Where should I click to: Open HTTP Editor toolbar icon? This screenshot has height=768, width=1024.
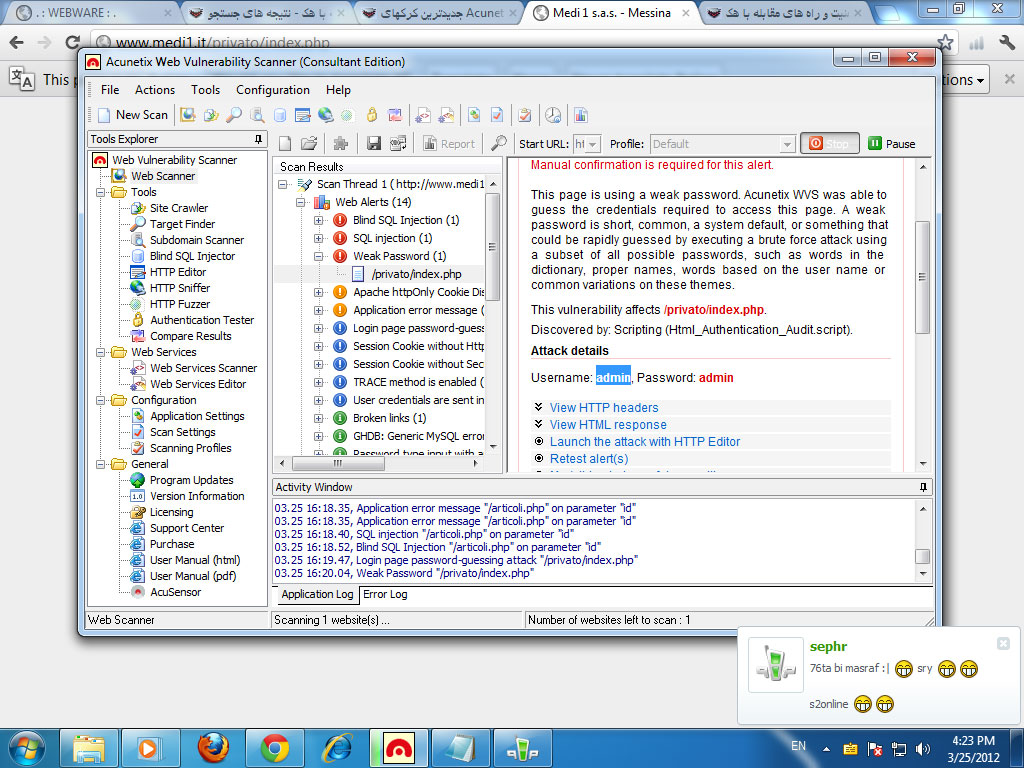click(302, 115)
